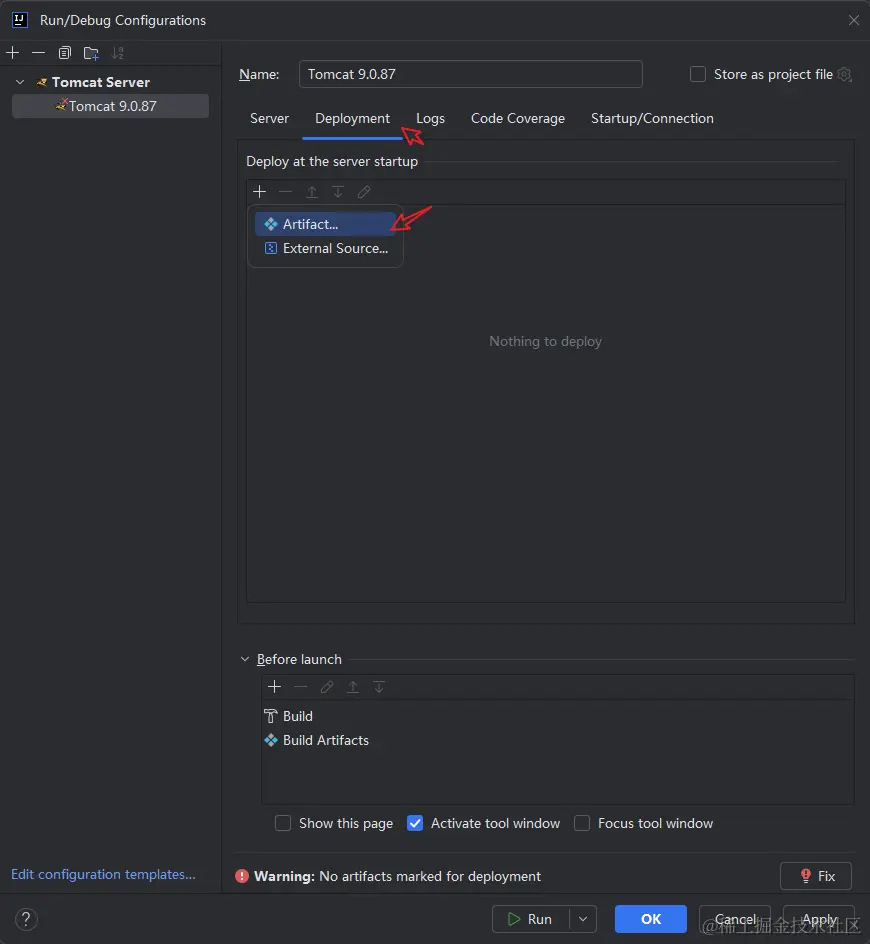Viewport: 870px width, 944px height.
Task: Click the Fix button
Action: click(x=816, y=876)
